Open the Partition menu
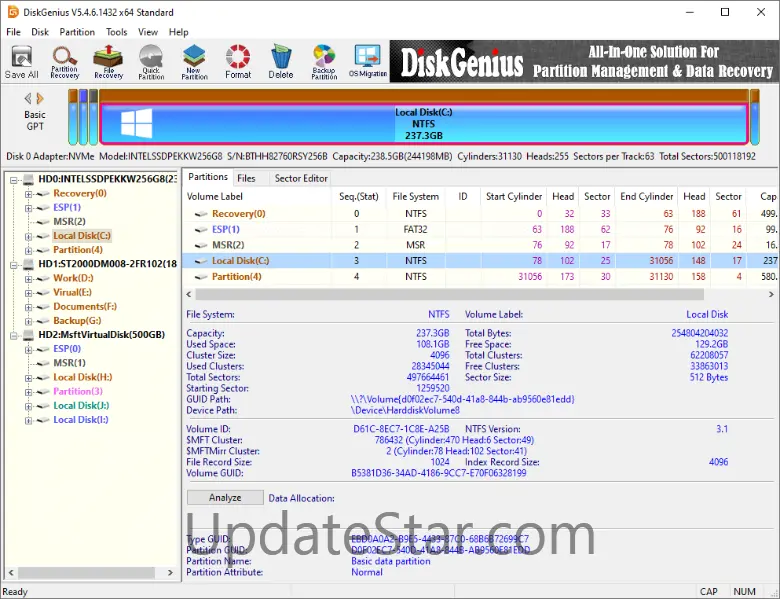Screen dimensions: 780x599 coord(77,32)
